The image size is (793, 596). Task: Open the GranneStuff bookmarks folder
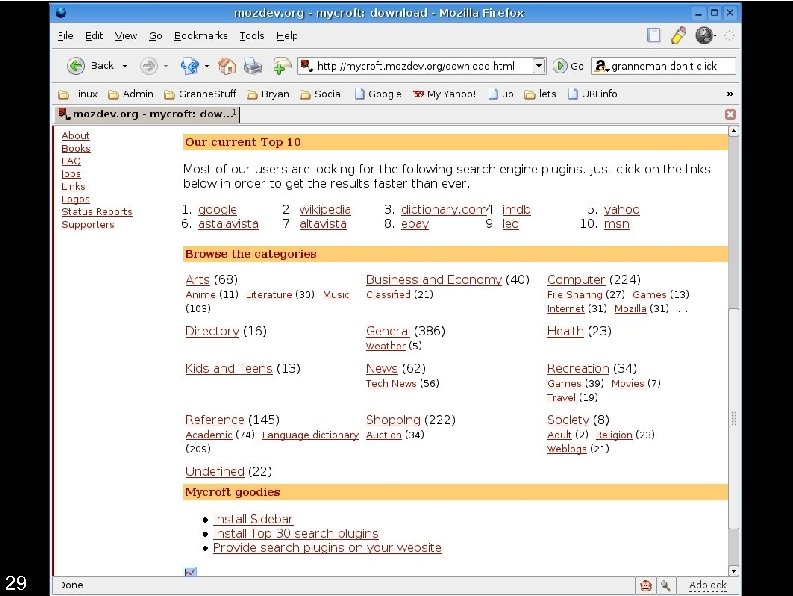tap(200, 94)
